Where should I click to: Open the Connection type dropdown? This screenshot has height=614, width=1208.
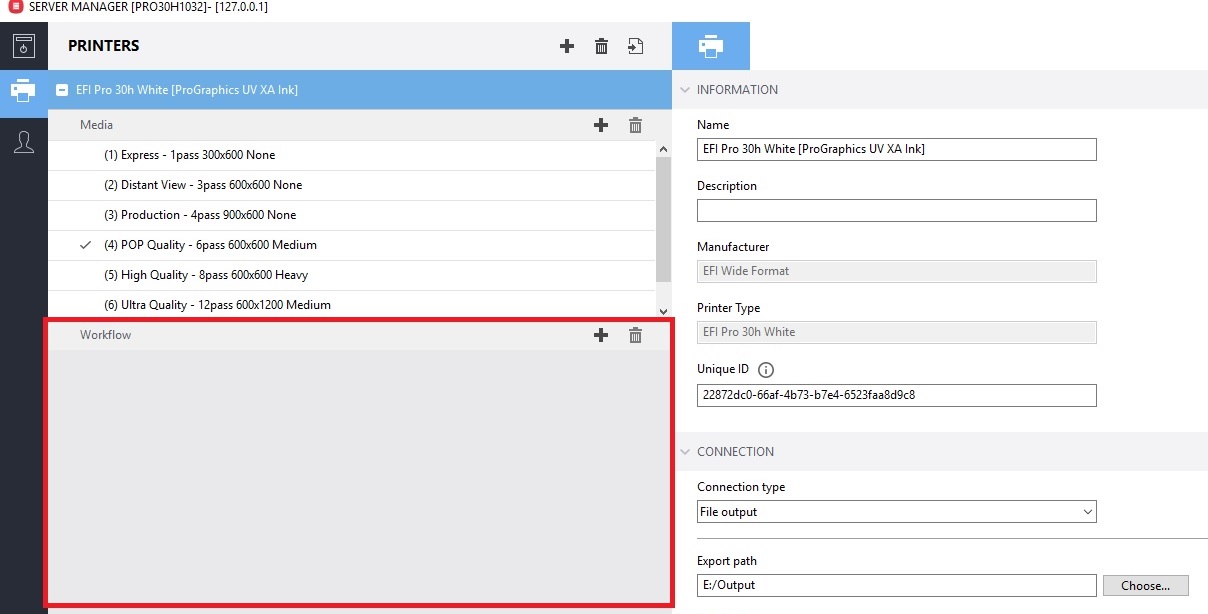(x=896, y=512)
